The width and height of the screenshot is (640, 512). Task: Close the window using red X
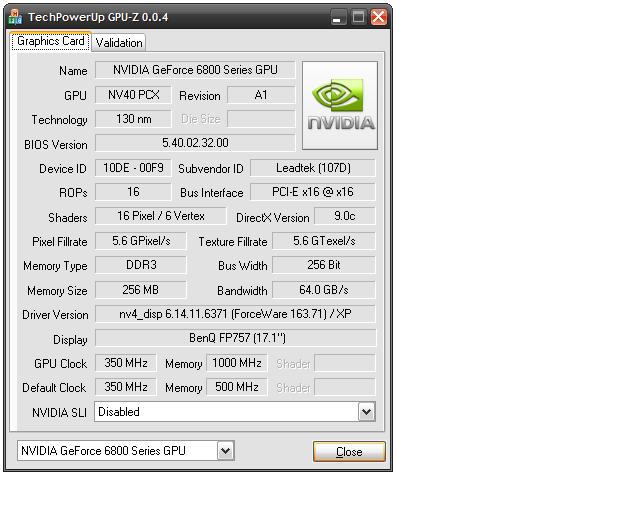tap(379, 18)
